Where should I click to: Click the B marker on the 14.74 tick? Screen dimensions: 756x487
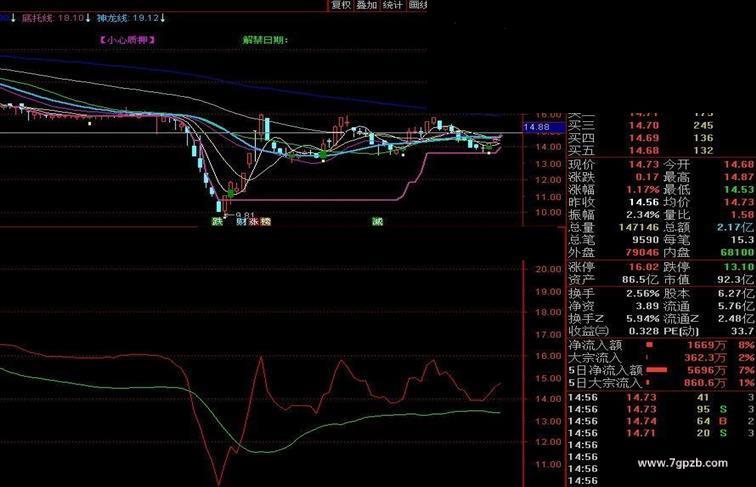point(723,421)
